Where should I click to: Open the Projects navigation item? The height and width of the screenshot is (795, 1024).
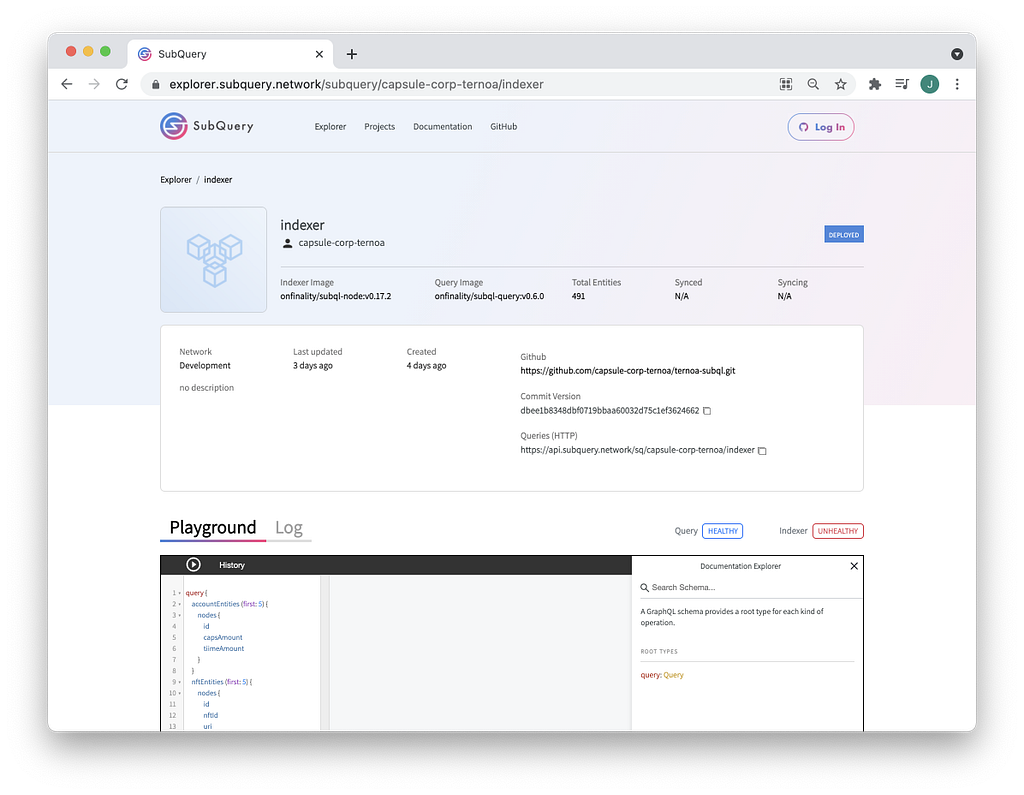point(379,127)
